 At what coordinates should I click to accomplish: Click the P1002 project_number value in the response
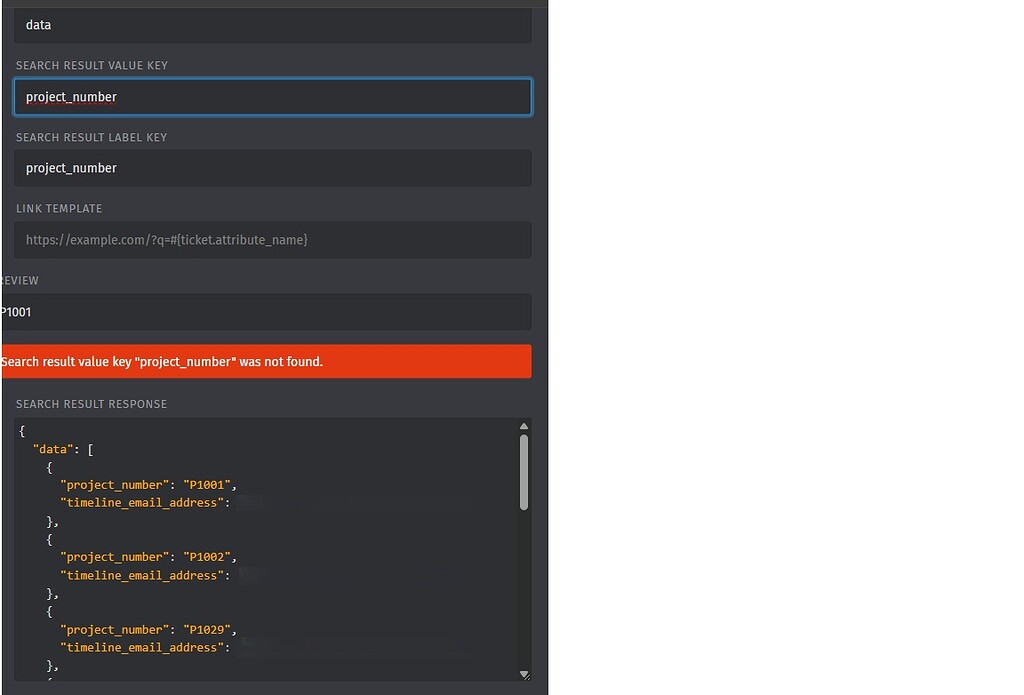tap(207, 557)
